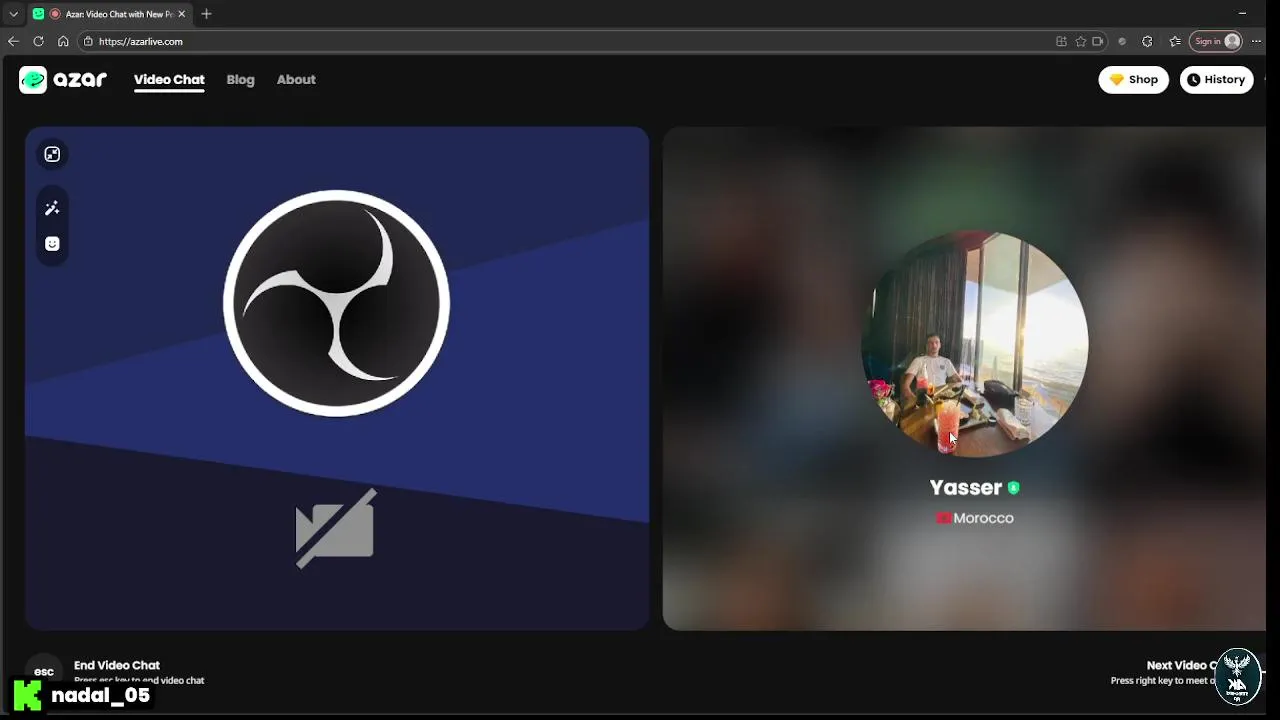Click the name Yasser
The height and width of the screenshot is (720, 1280).
(966, 488)
